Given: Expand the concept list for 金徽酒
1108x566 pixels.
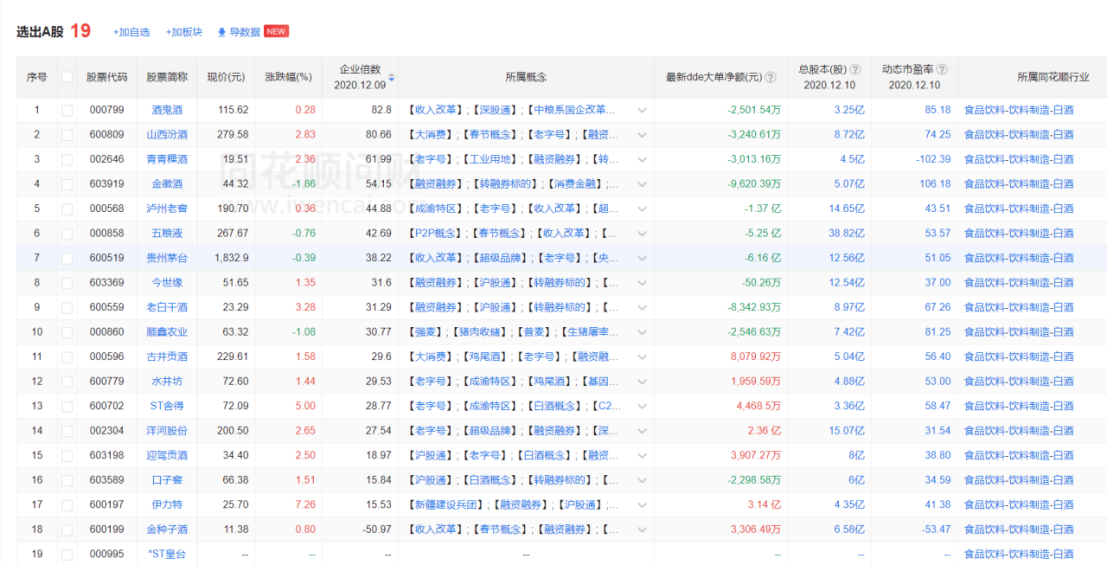Looking at the screenshot, I should pyautogui.click(x=642, y=184).
